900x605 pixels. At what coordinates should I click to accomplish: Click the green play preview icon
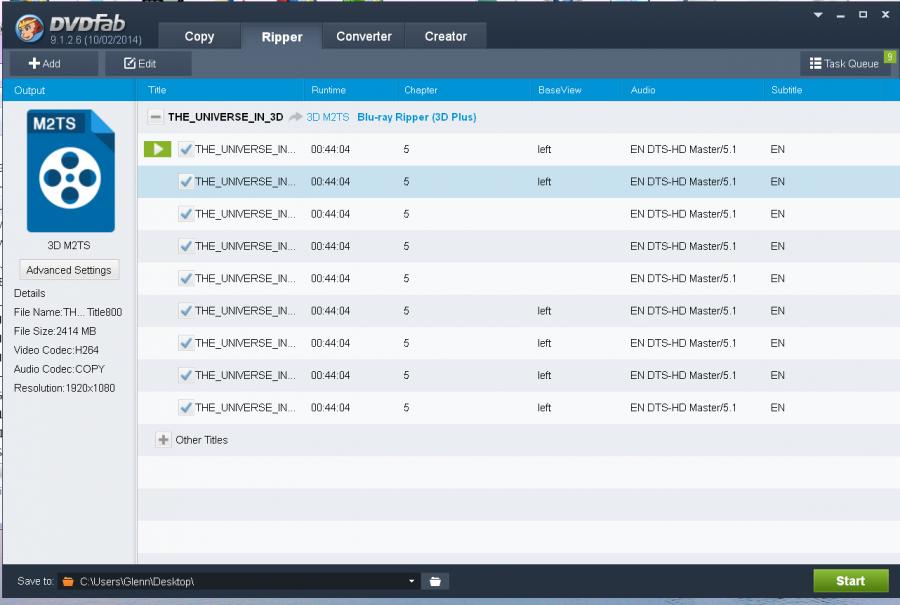click(157, 149)
